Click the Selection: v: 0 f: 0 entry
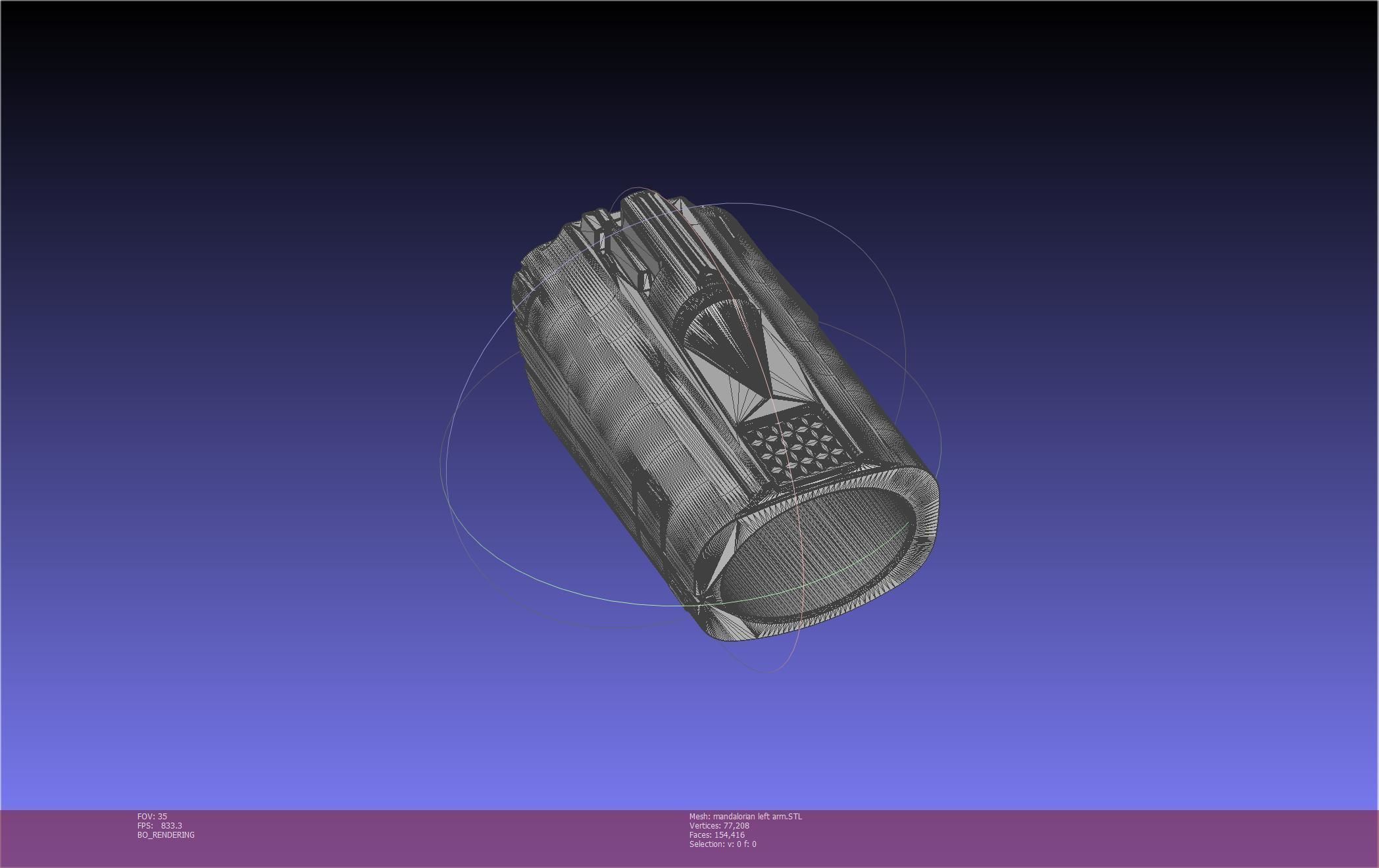Screen dimensions: 1379x868 (722, 844)
